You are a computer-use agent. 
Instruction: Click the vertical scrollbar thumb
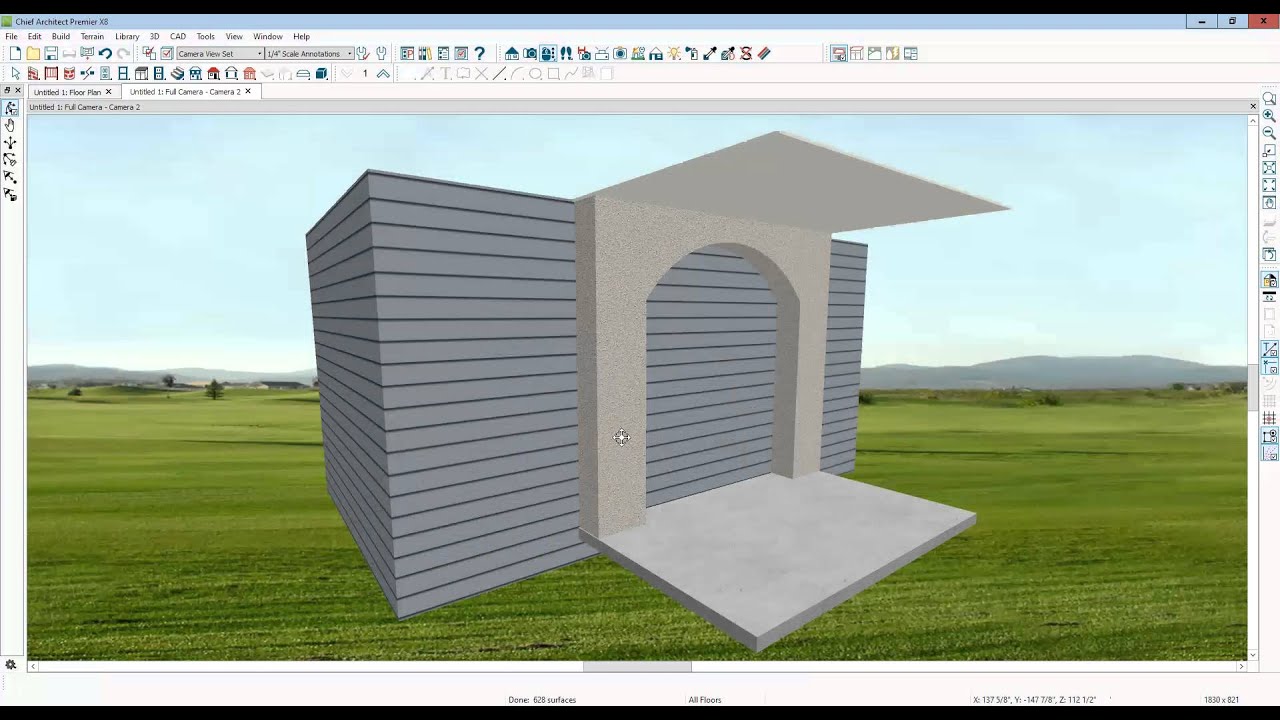[x=1253, y=388]
